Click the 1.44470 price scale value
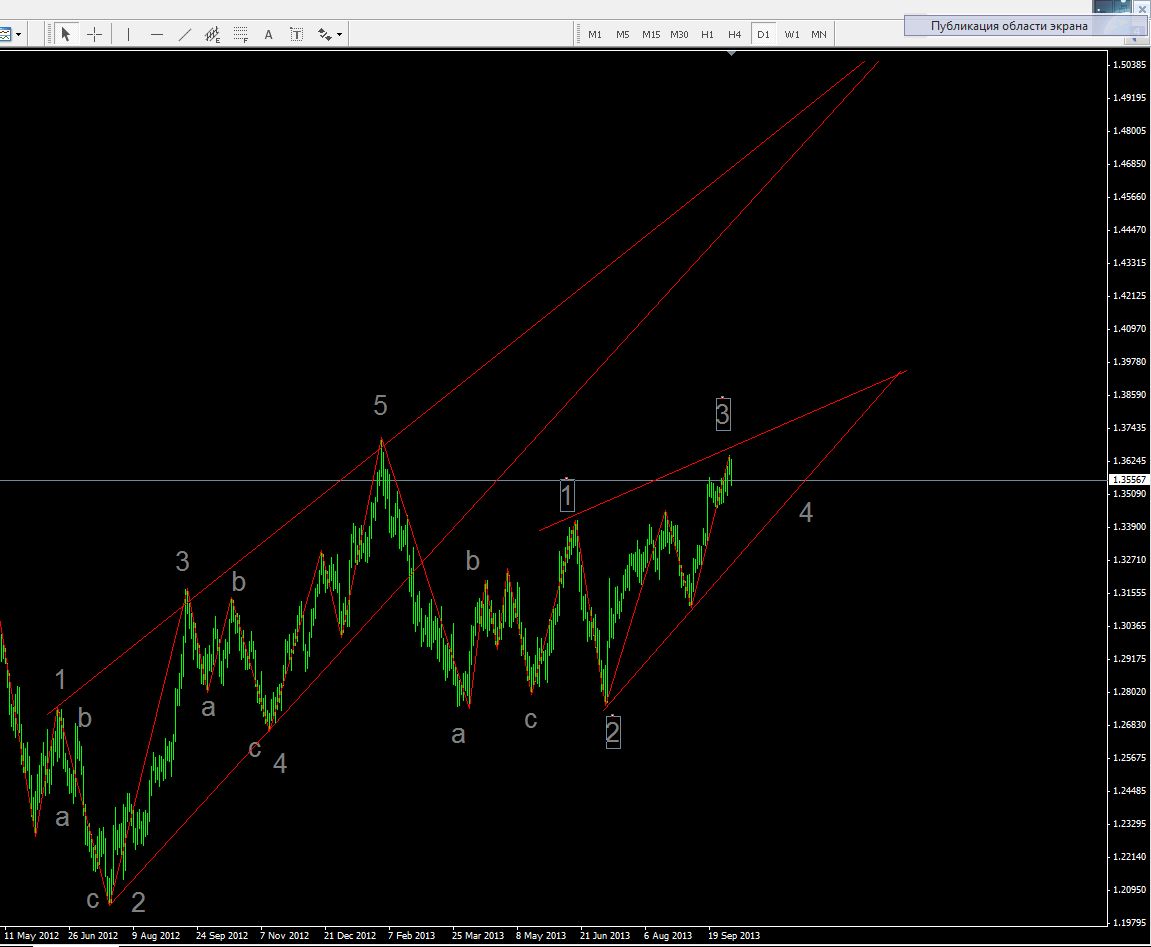Screen dimensions: 1151x947 point(1129,229)
